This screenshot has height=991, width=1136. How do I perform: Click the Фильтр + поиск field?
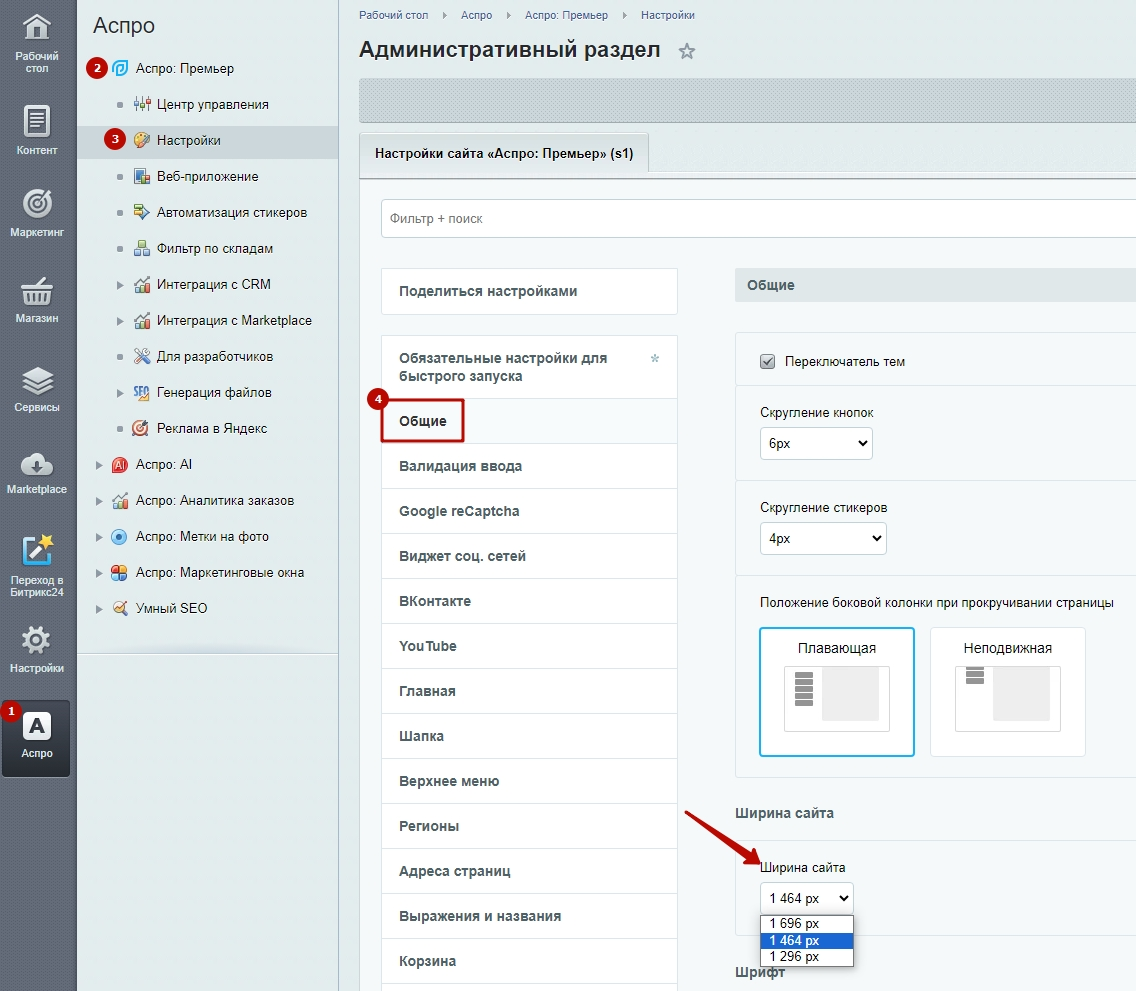[759, 219]
